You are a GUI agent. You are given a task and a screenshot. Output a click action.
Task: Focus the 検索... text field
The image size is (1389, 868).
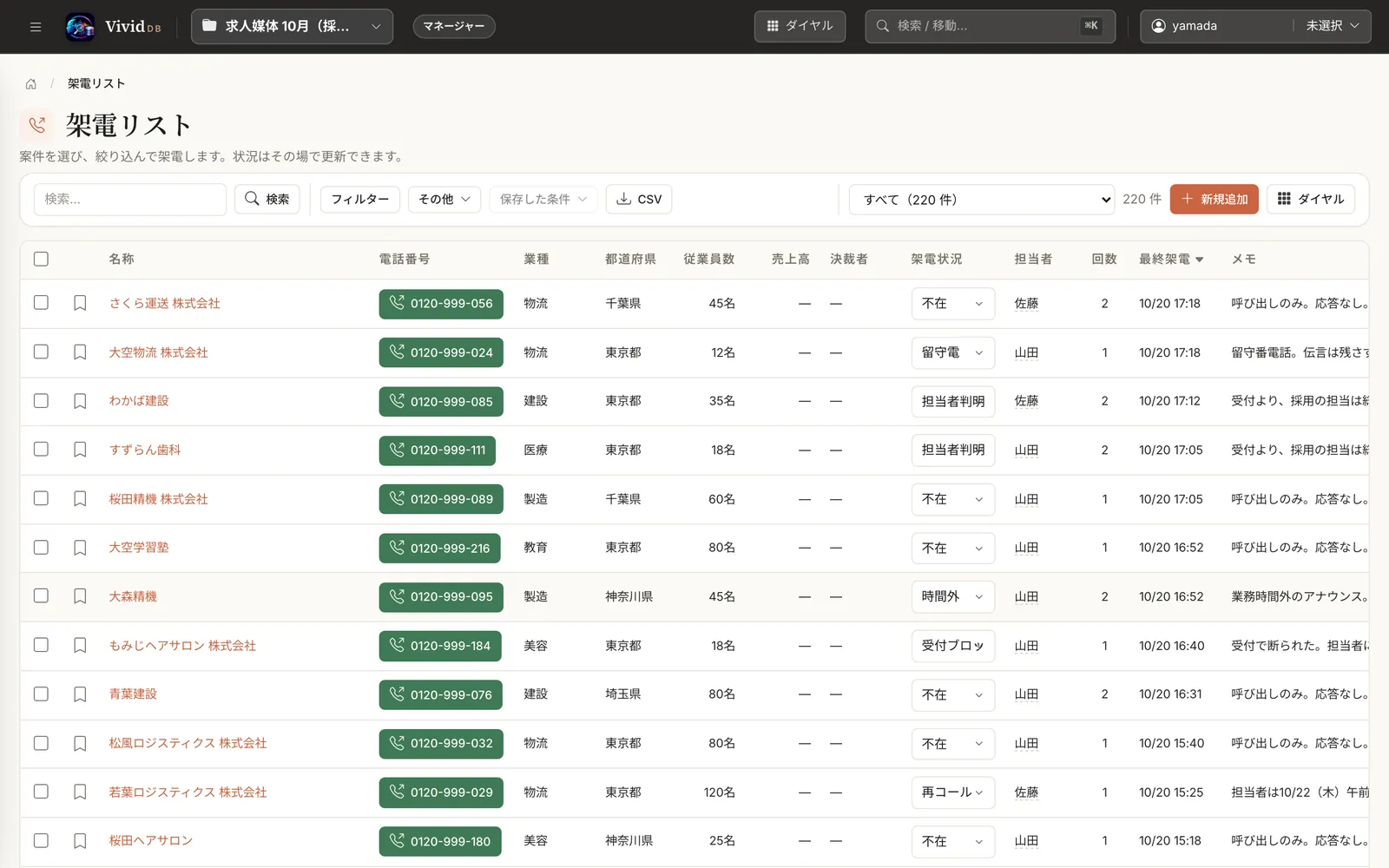tap(130, 200)
